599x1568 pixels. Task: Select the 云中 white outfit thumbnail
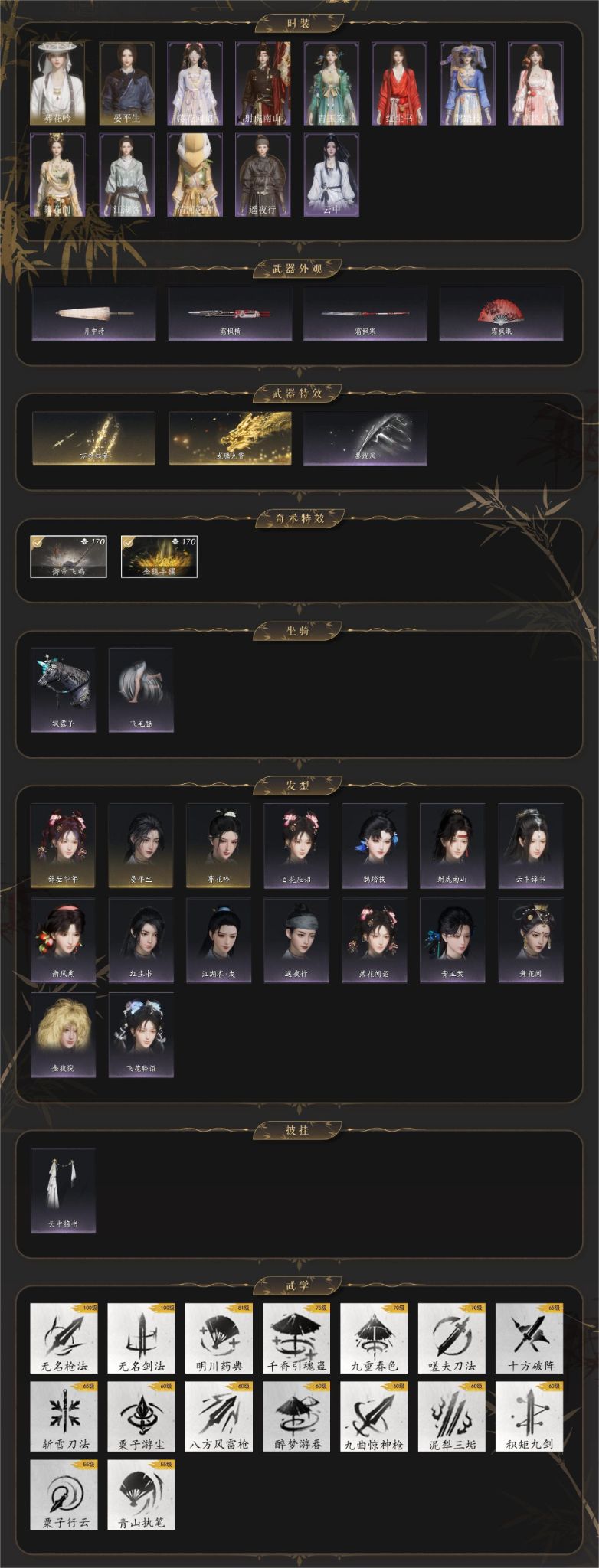pos(332,175)
